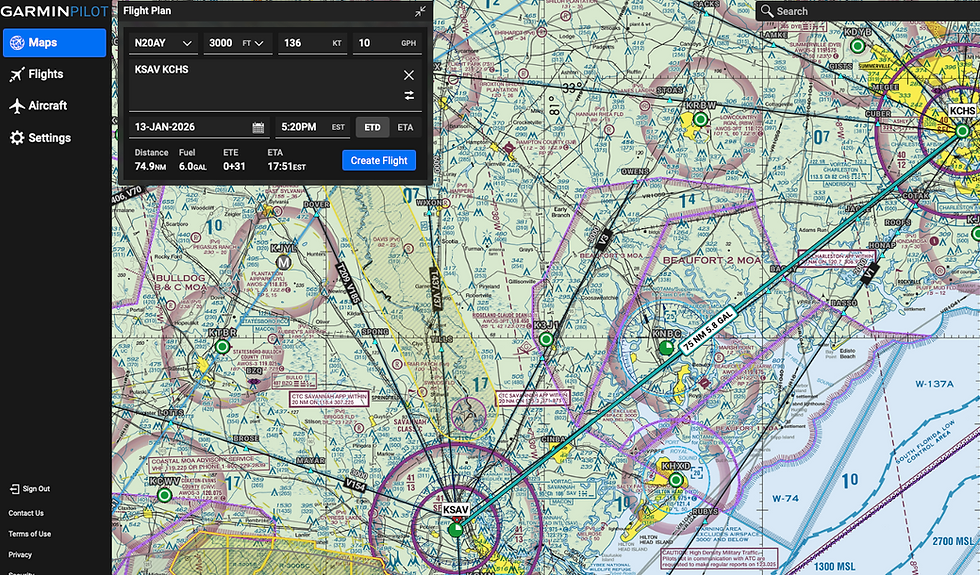Click the 75 NM 5.8 GAL route label

click(707, 329)
